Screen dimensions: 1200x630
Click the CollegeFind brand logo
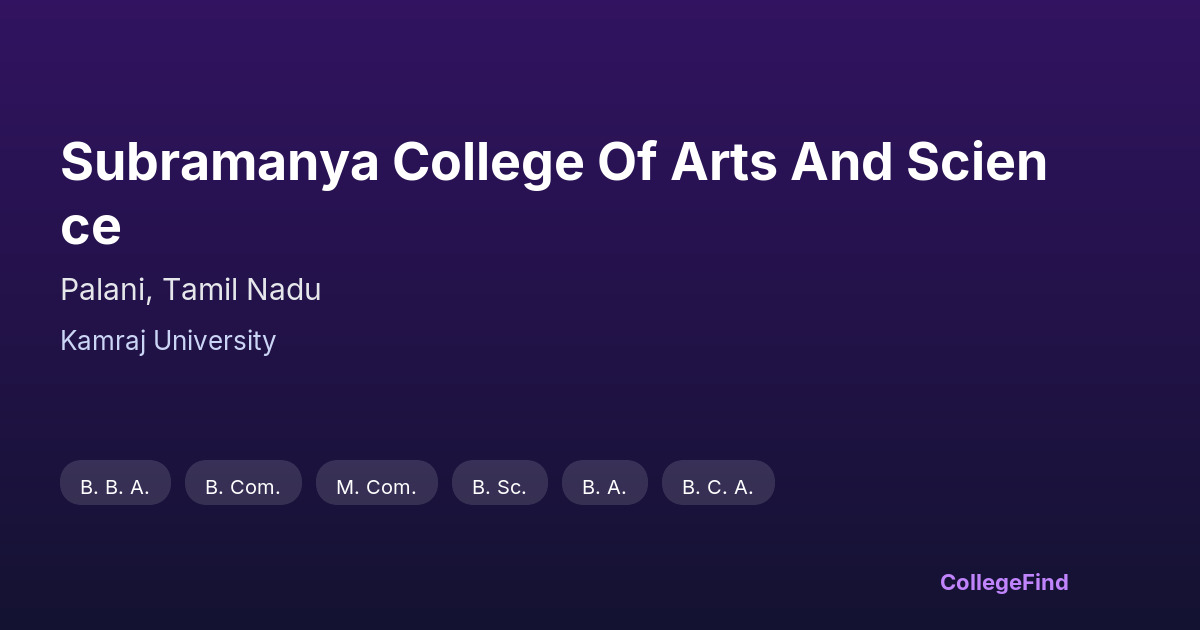tap(1004, 582)
